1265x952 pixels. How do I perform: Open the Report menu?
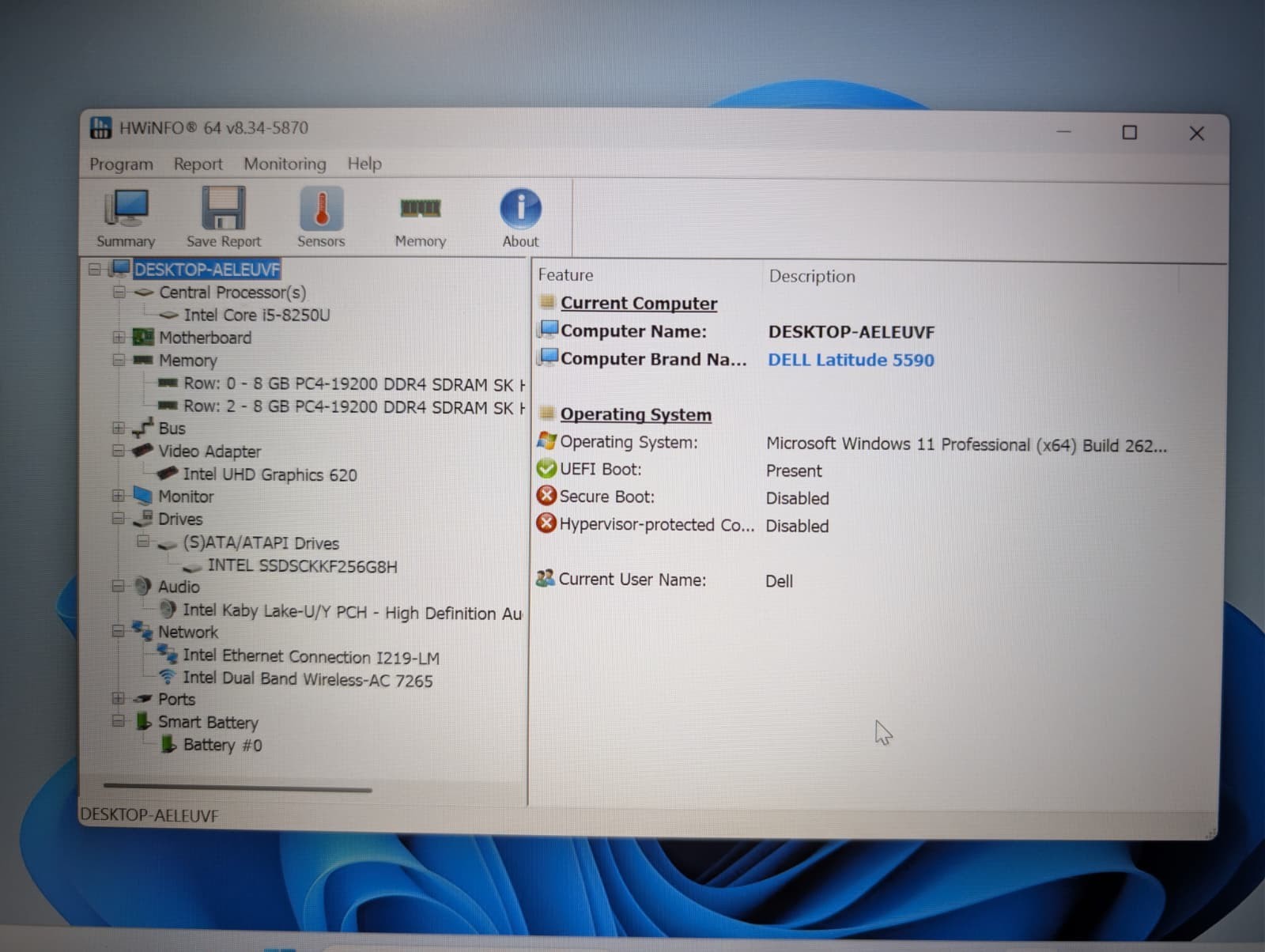point(198,164)
